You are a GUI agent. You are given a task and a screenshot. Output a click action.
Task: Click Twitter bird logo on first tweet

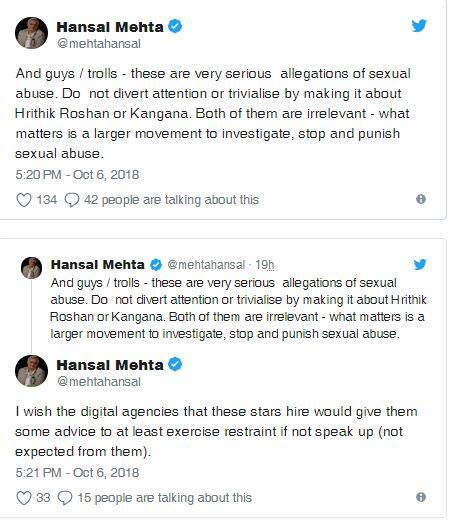click(419, 26)
